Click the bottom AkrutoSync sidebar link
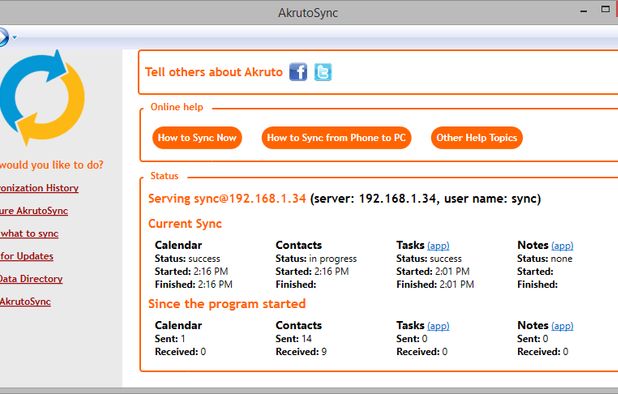This screenshot has width=618, height=394. pos(25,302)
